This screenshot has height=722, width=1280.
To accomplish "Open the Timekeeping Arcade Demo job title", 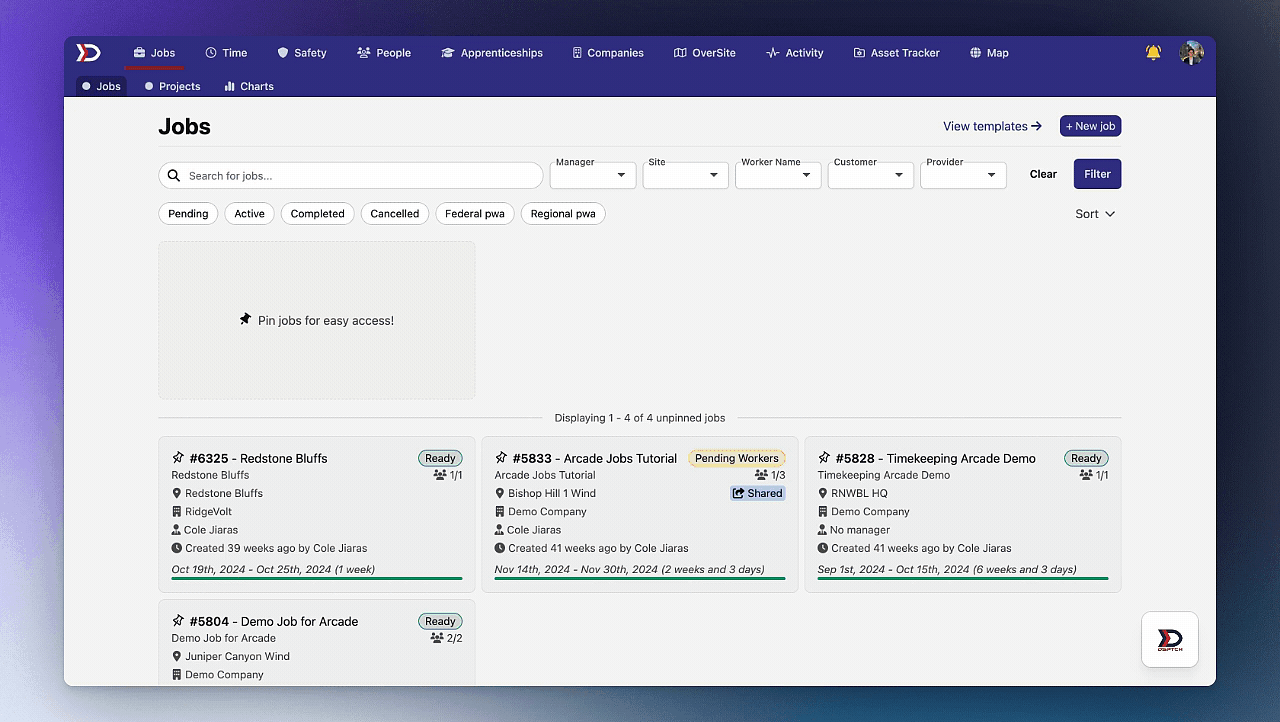I will [936, 458].
